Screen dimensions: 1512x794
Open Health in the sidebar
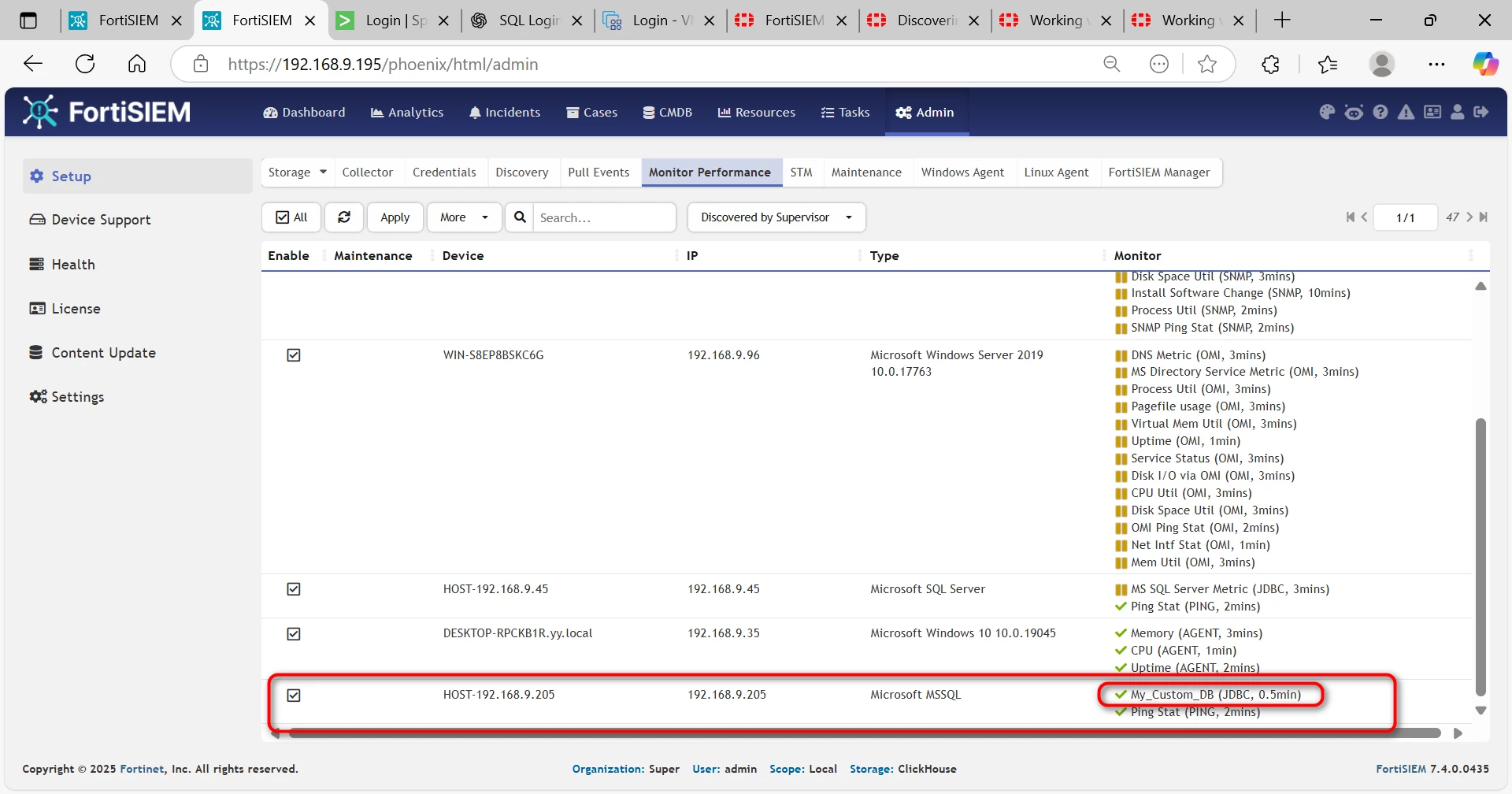pos(62,265)
